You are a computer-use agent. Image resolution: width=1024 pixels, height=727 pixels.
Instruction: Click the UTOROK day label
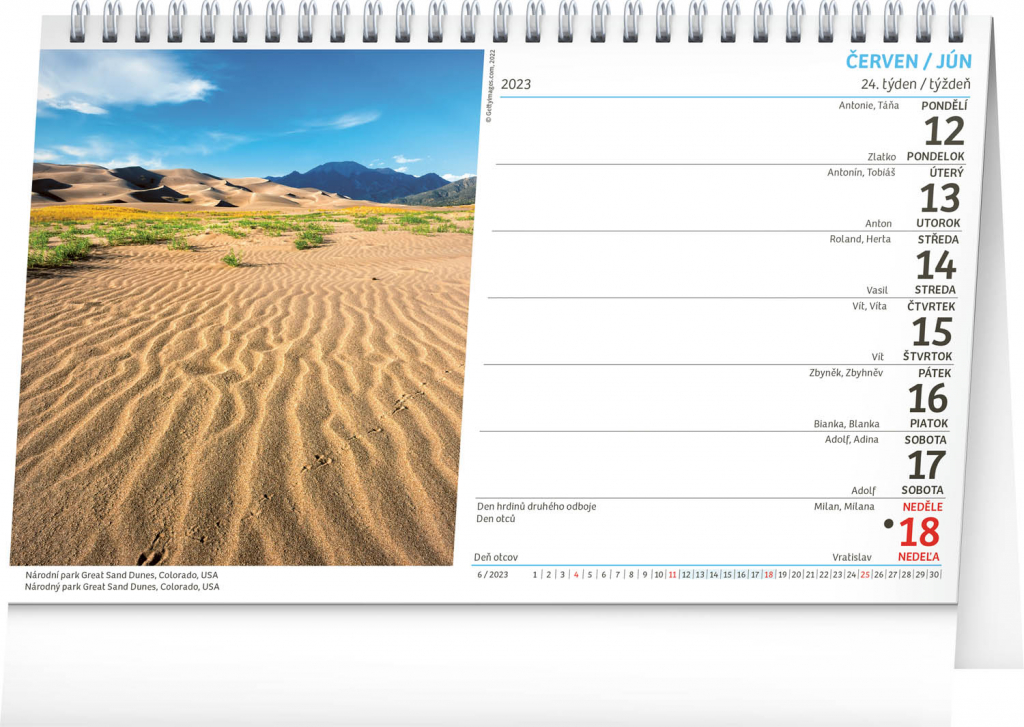point(938,223)
